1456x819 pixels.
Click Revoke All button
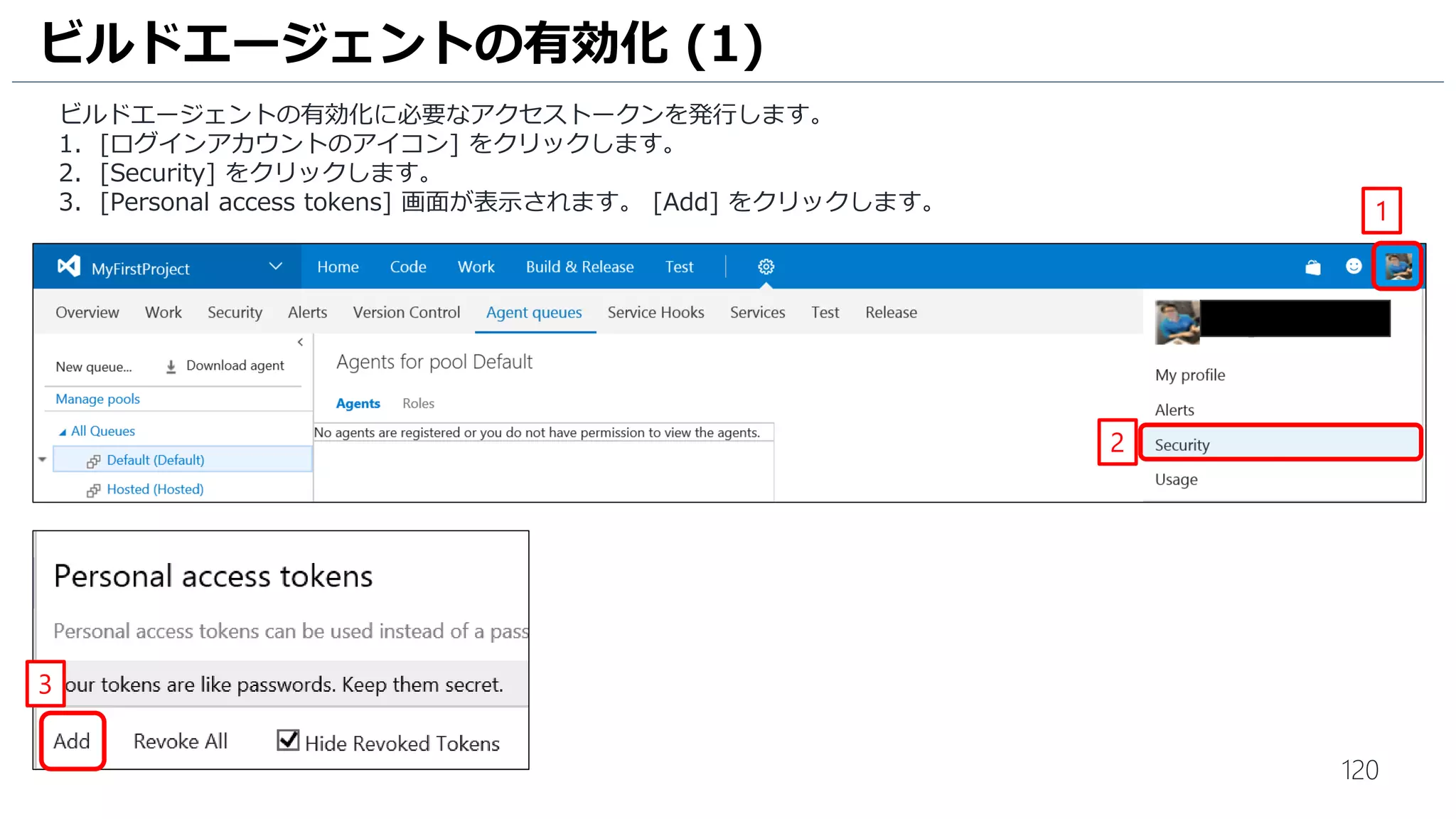click(x=181, y=742)
